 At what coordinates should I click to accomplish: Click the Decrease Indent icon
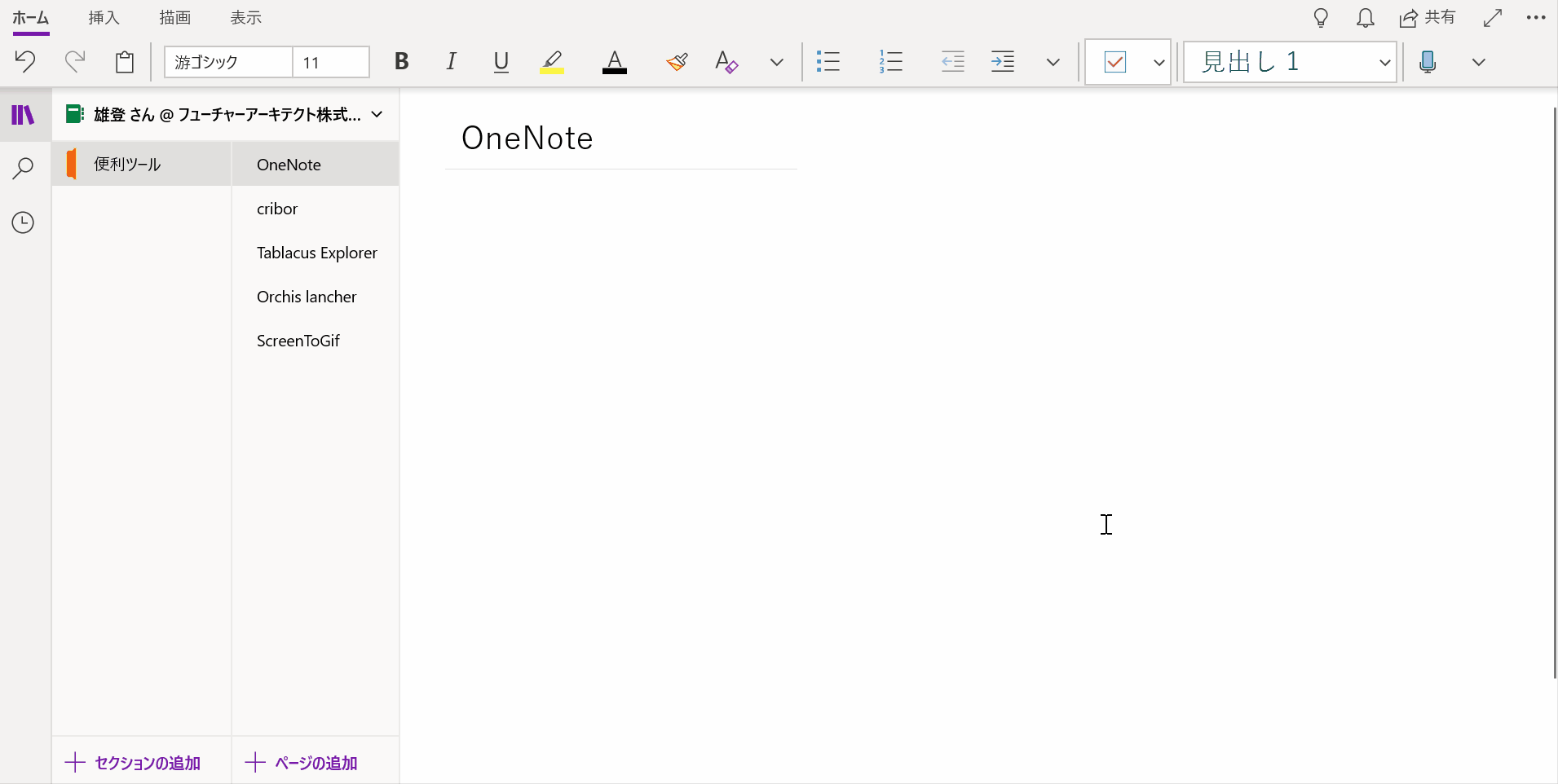tap(953, 61)
